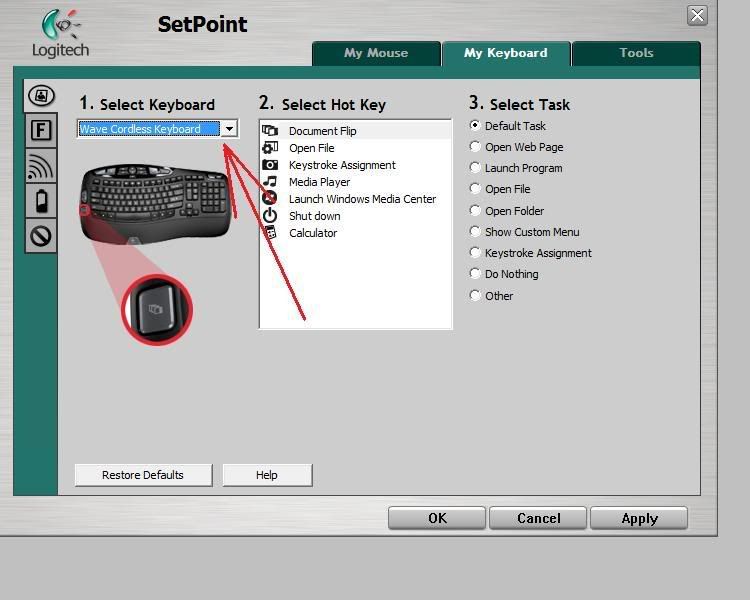The width and height of the screenshot is (750, 600).
Task: Select the Open File task radio button
Action: pyautogui.click(x=474, y=189)
